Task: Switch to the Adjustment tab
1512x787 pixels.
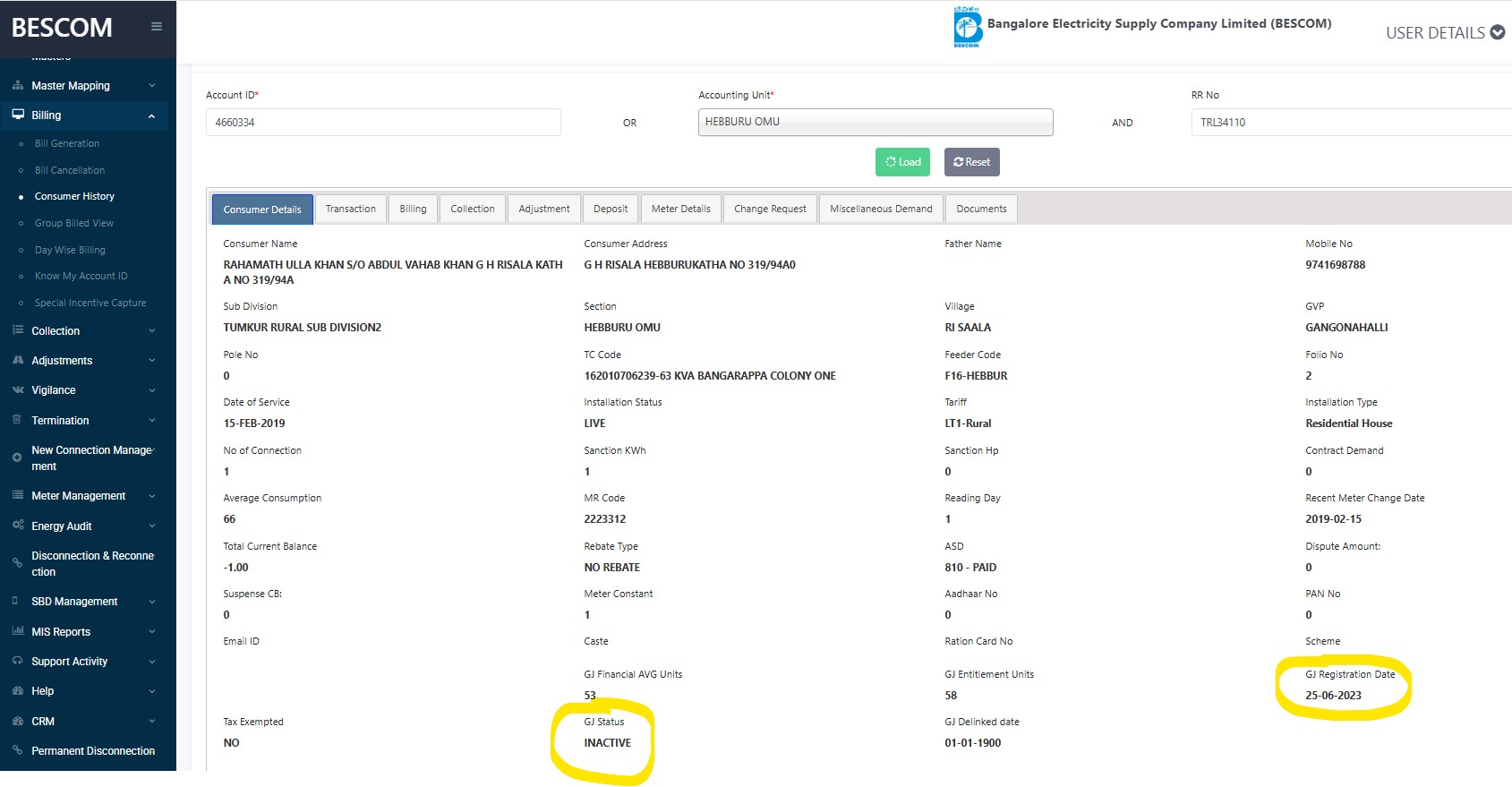Action: click(x=544, y=209)
